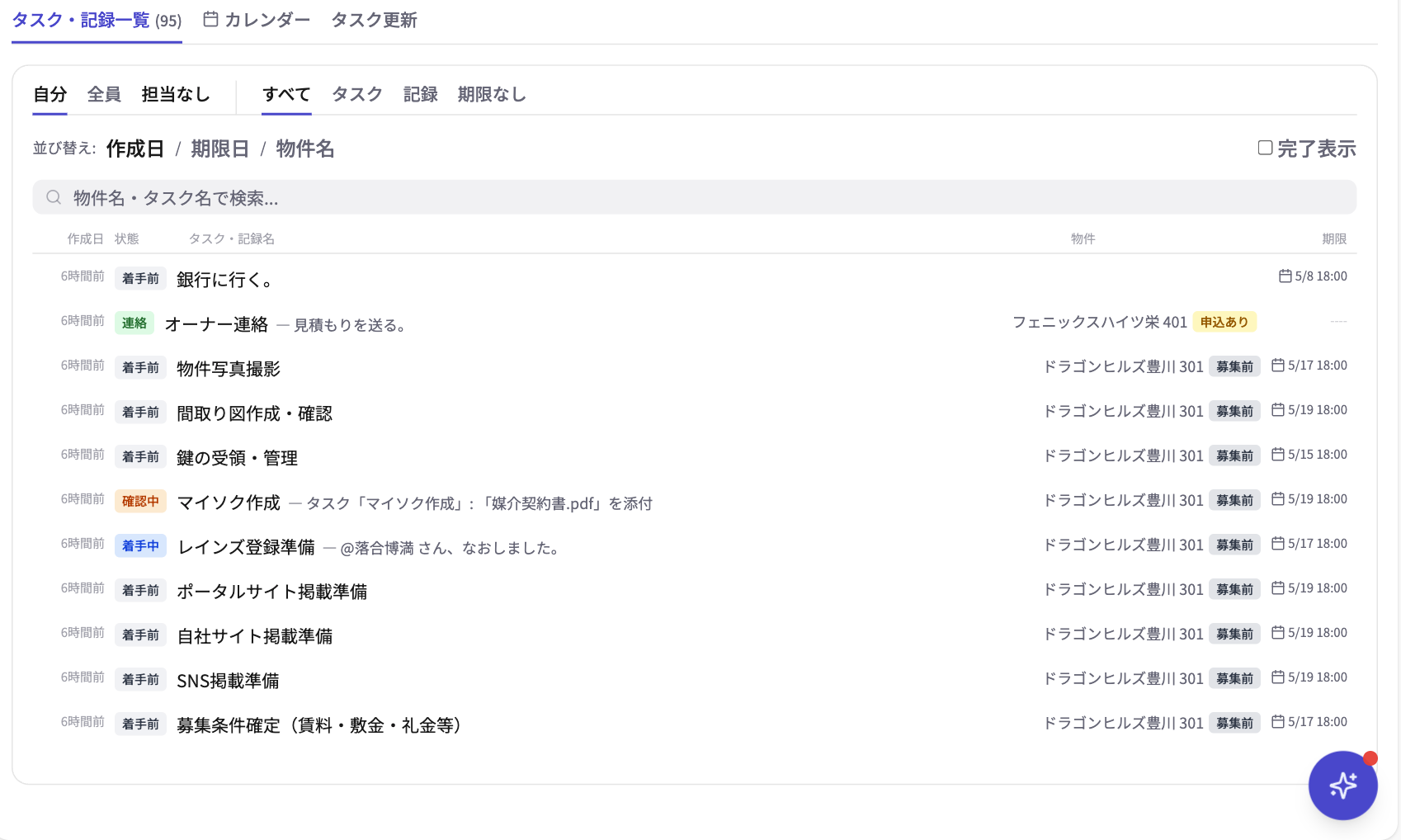Click 募集前 badge on 募集条件確定 row
This screenshot has height=840, width=1401.
point(1234,723)
